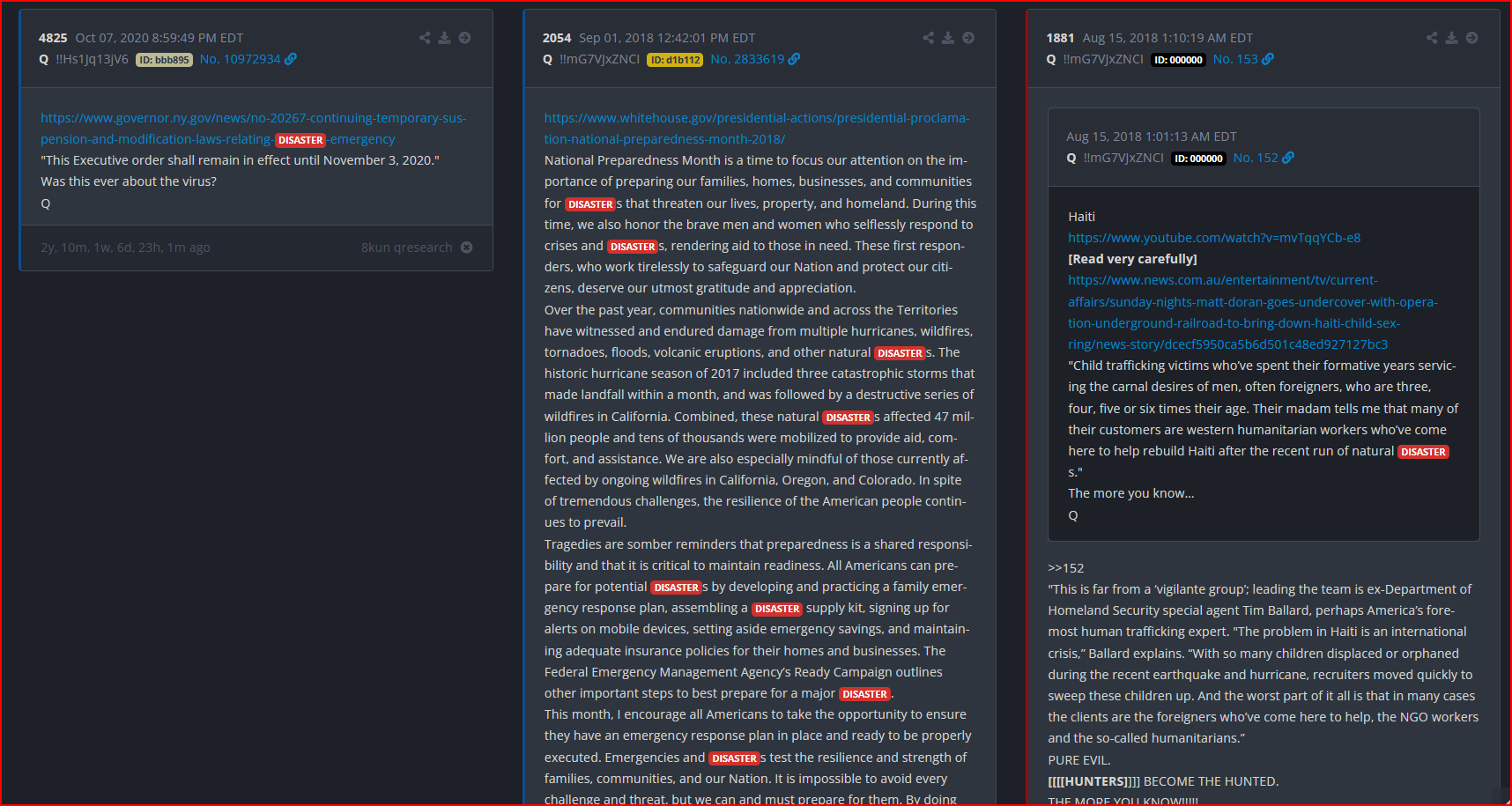Image resolution: width=1512 pixels, height=806 pixels.
Task: Click tripcode !!Hs1Jq13jV6 on post 4825
Action: coord(92,59)
